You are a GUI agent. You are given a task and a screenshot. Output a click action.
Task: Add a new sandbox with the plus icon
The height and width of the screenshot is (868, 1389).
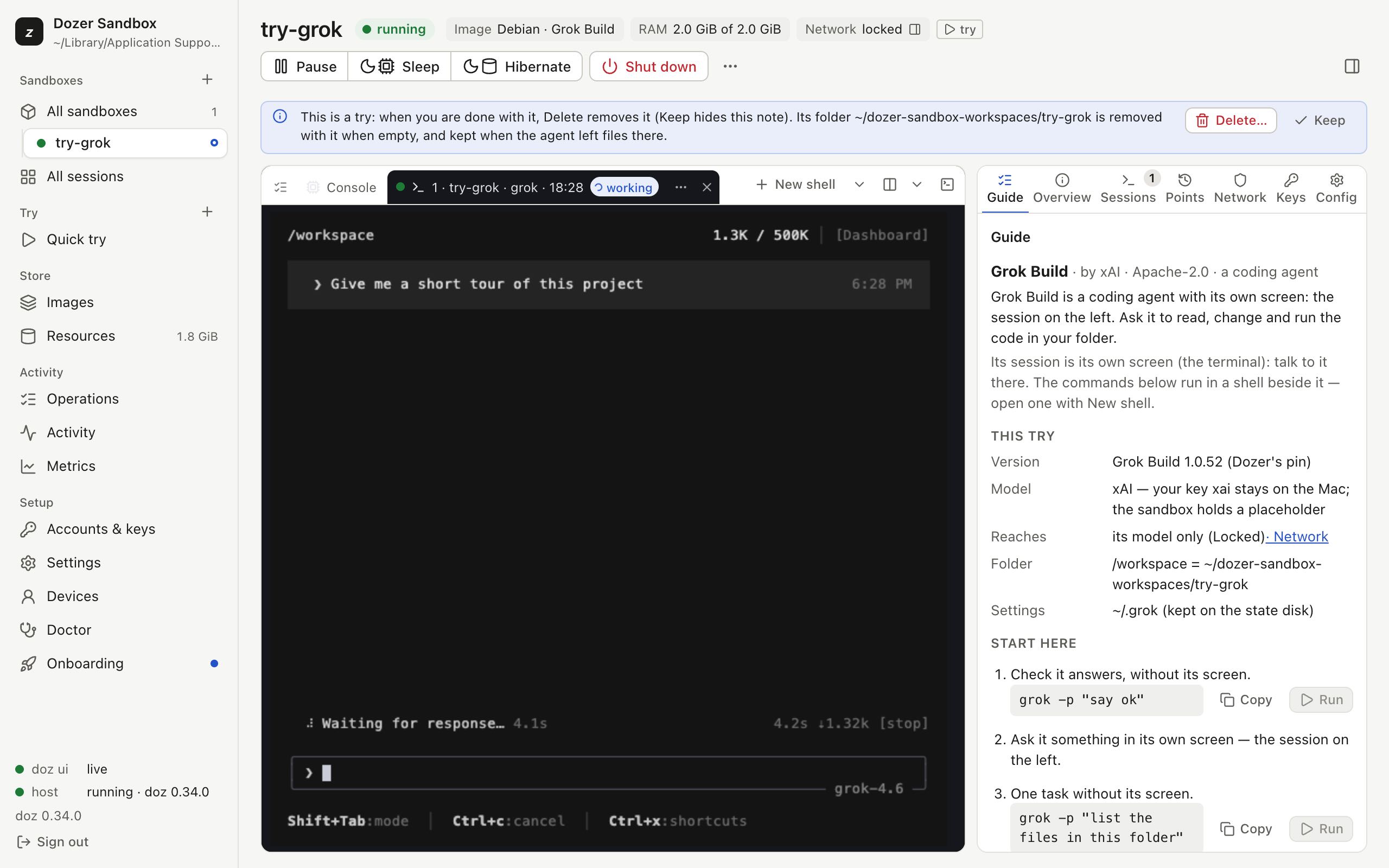[x=207, y=79]
